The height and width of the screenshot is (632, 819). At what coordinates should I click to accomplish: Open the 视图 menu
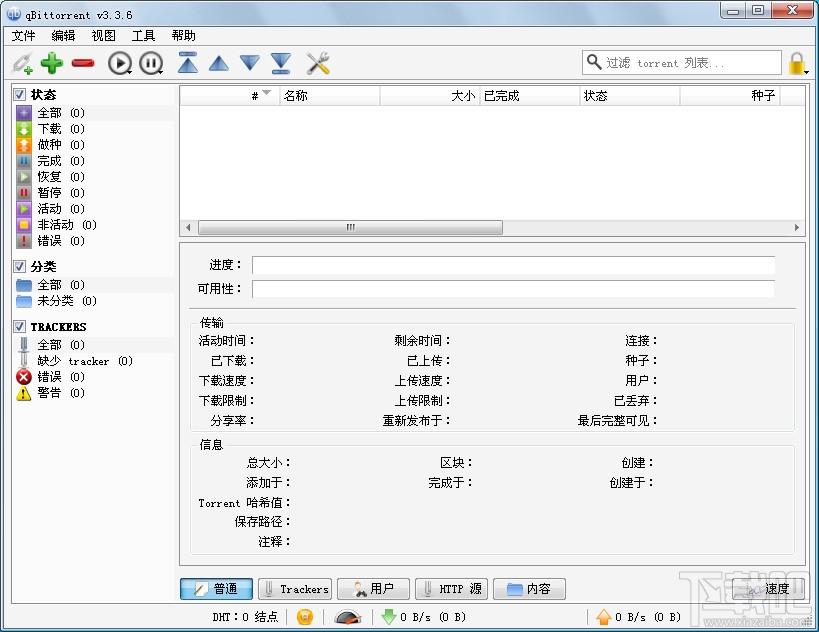click(103, 36)
